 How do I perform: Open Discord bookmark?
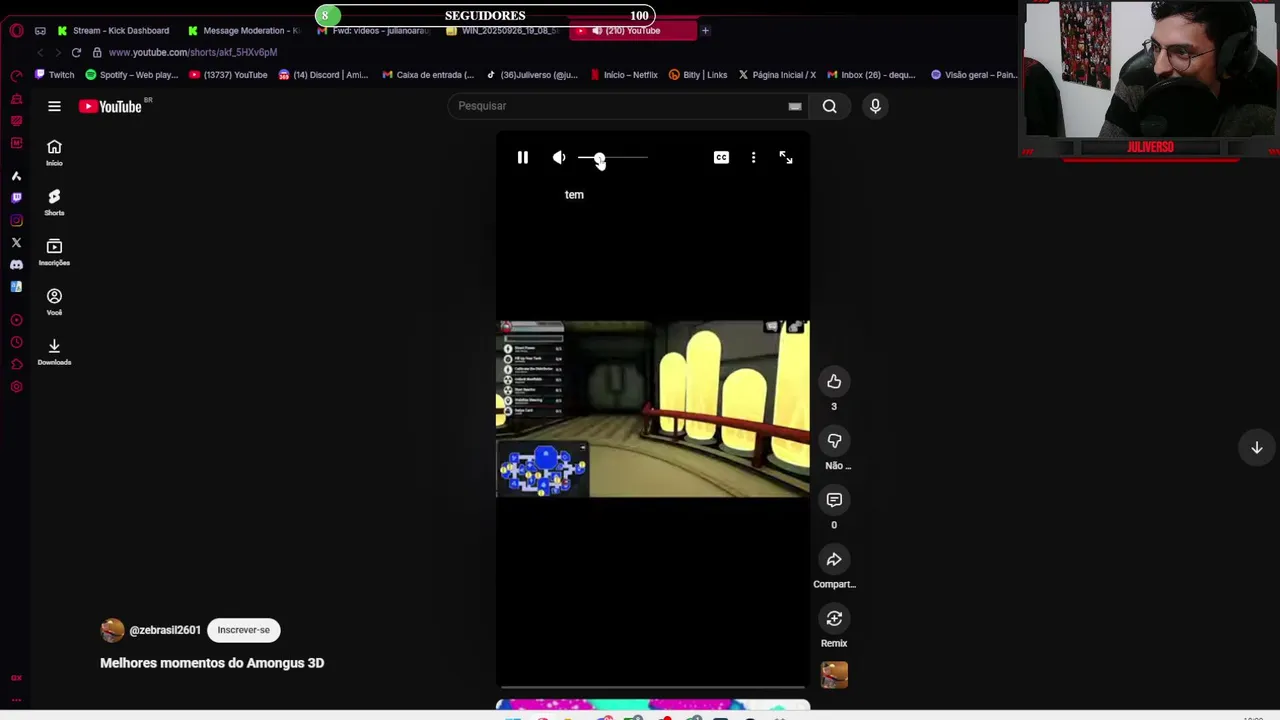pos(323,74)
